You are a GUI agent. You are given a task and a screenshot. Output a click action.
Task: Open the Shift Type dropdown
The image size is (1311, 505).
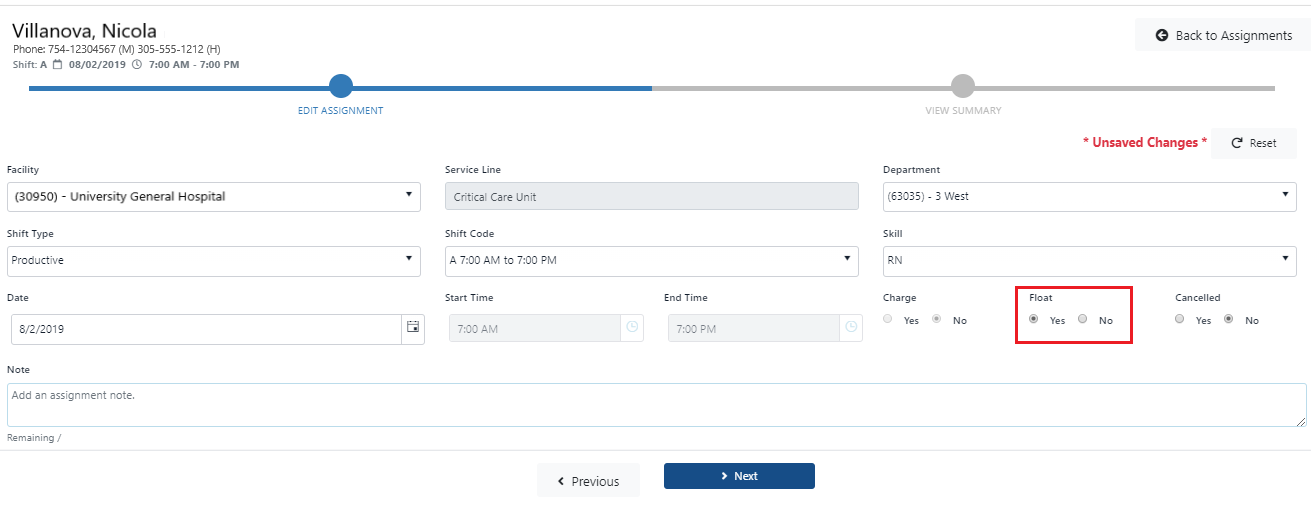[x=213, y=260]
